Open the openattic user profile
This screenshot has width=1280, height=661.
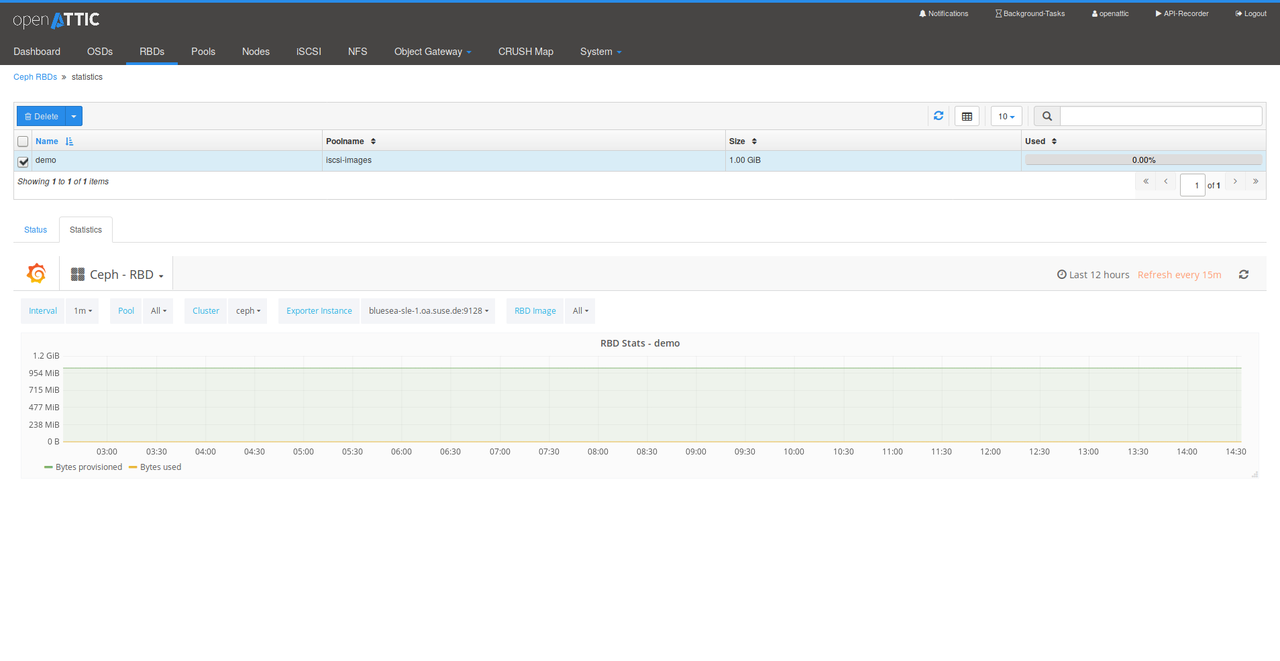1110,14
